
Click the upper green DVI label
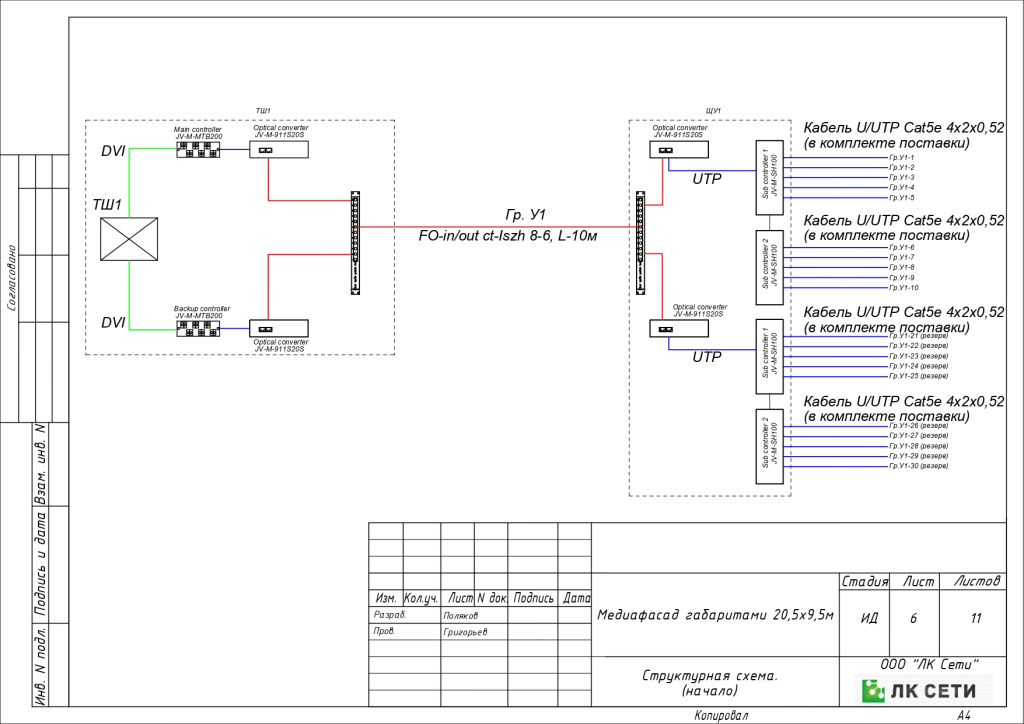click(113, 151)
